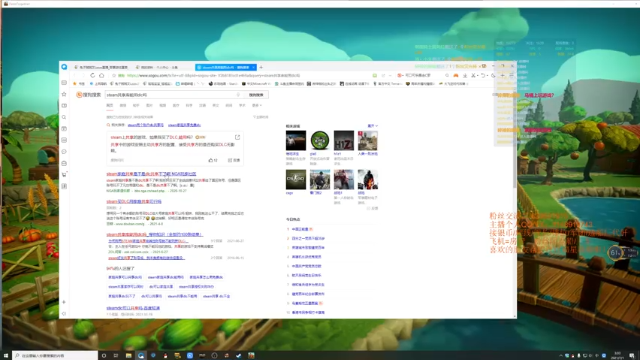Viewport: 640px width, 360px height.
Task: Click the magnifier search icon in the left sidebar
Action: pyautogui.click(x=64, y=117)
